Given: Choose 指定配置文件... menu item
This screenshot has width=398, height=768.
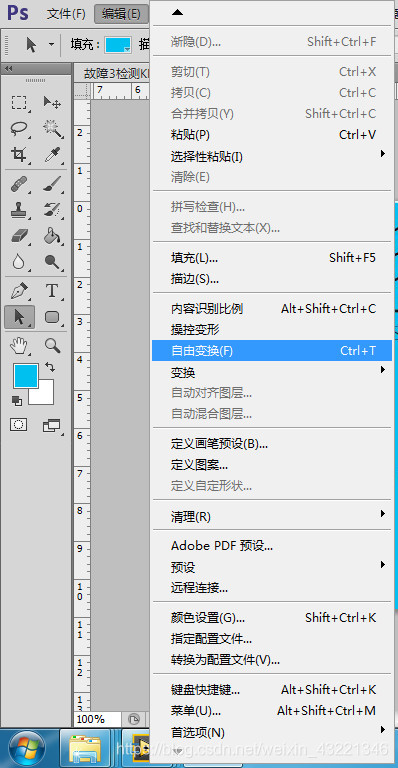Looking at the screenshot, I should point(272,639).
